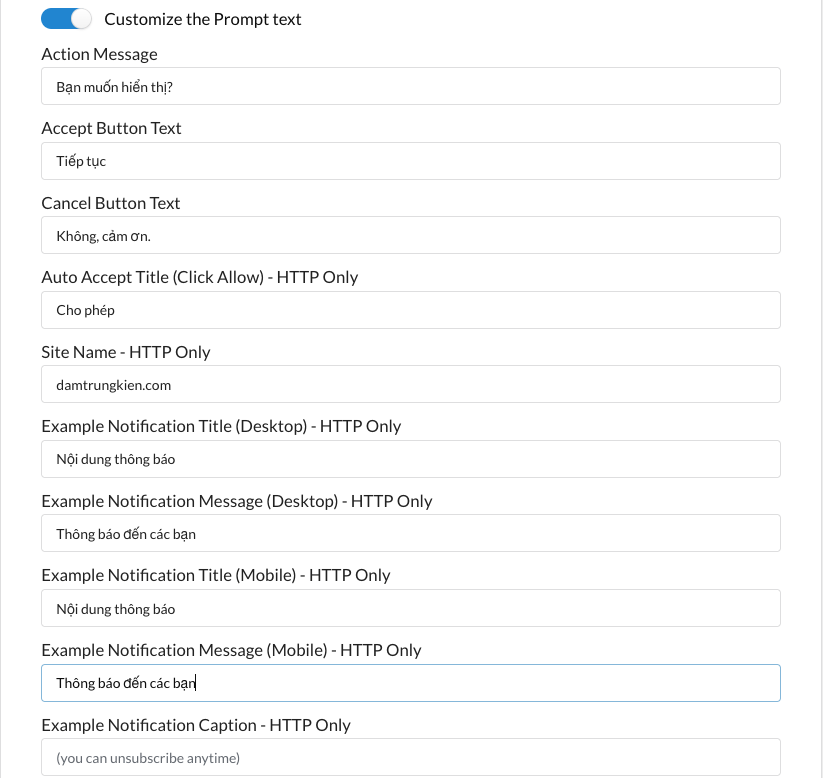Screen dimensions: 823x778
Task: Focus Example Notification Message (Mobile) field
Action: pyautogui.click(x=410, y=683)
